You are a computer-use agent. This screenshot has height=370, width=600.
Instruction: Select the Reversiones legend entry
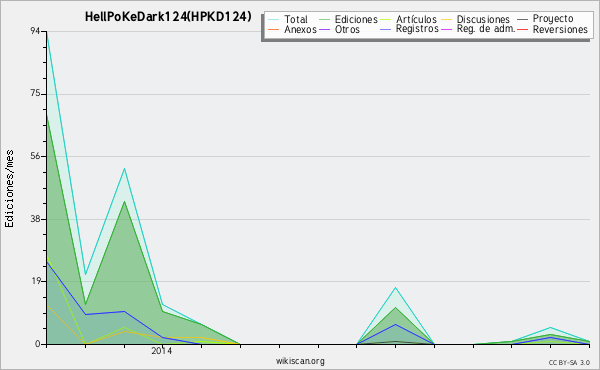[x=560, y=29]
